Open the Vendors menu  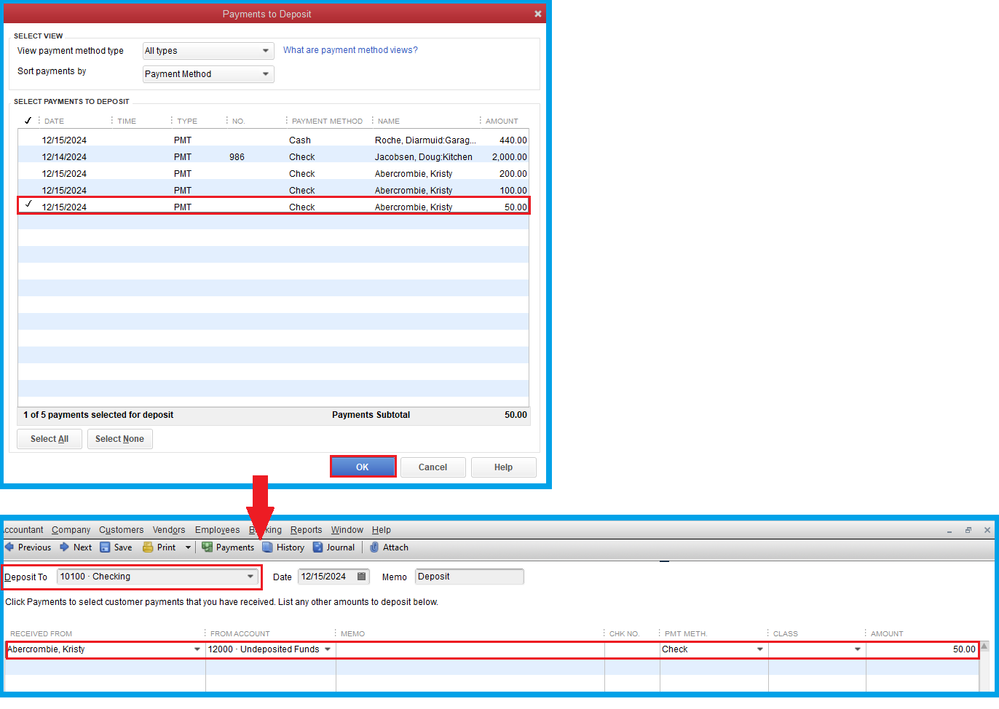(169, 530)
